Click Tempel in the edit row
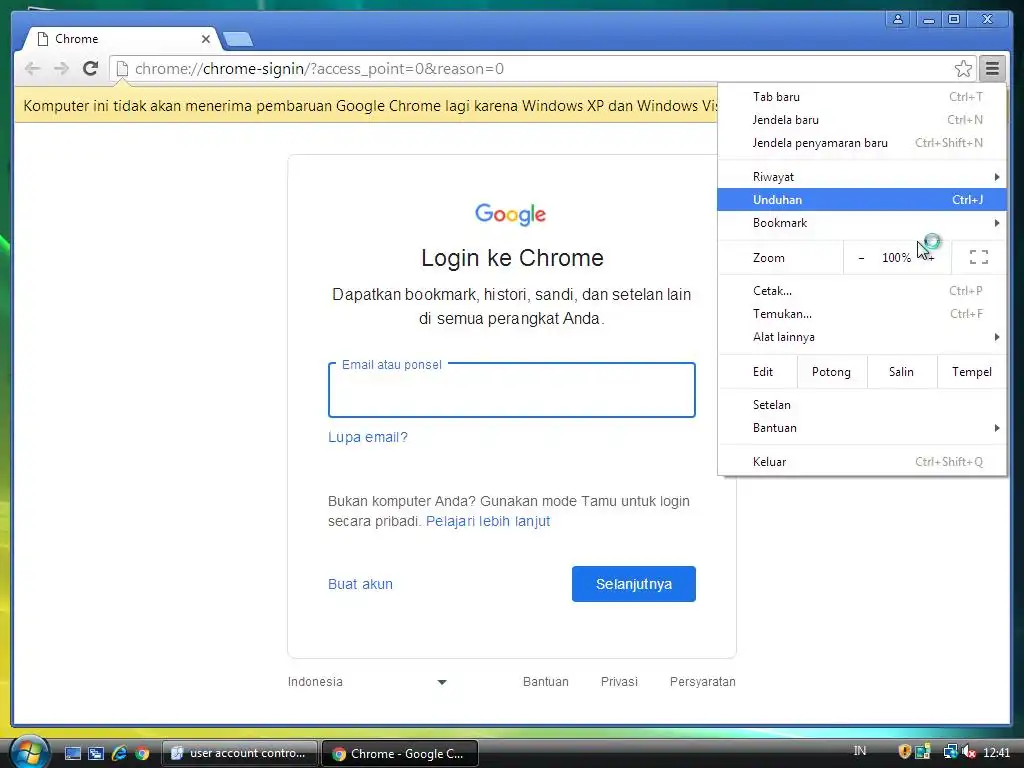The image size is (1024, 768). pyautogui.click(x=972, y=372)
